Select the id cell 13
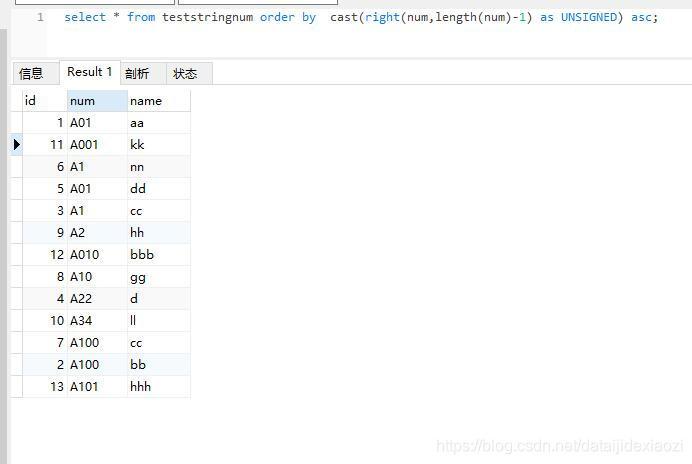 (x=45, y=386)
